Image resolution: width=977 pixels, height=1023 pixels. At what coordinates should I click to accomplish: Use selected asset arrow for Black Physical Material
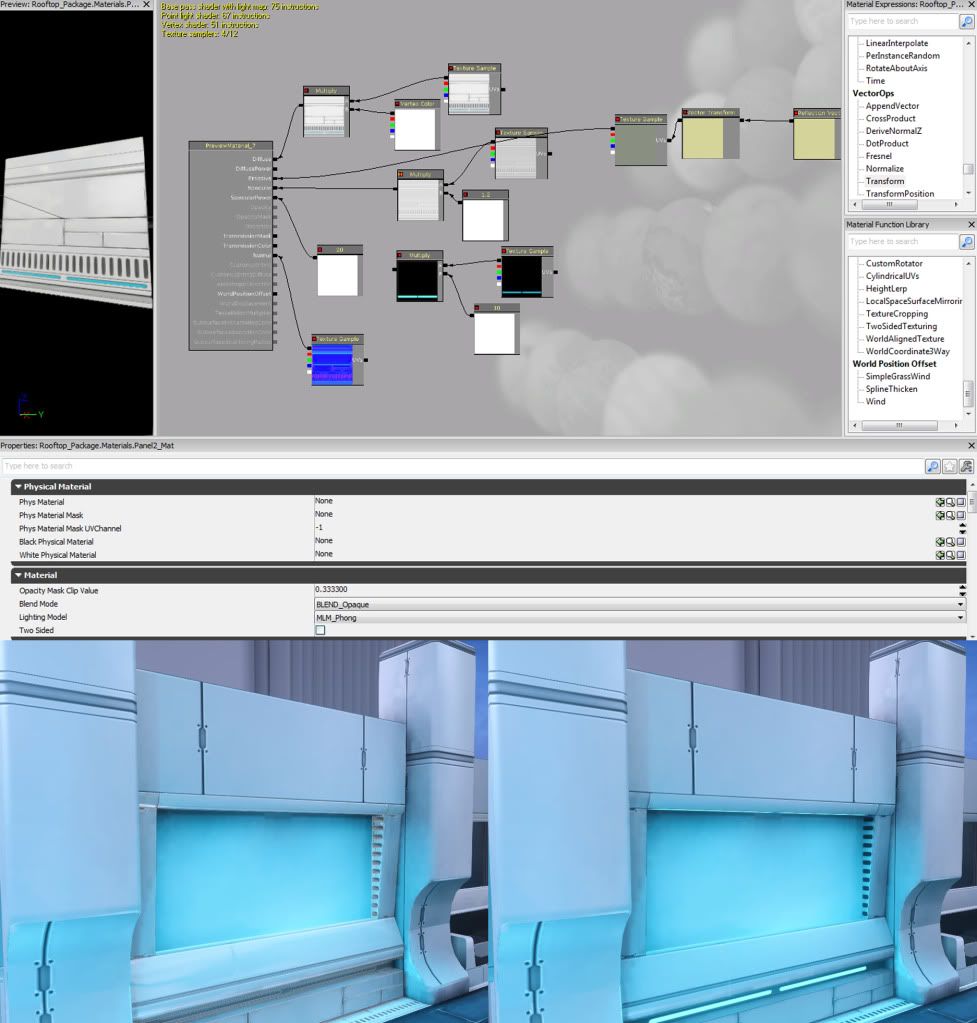pos(940,542)
